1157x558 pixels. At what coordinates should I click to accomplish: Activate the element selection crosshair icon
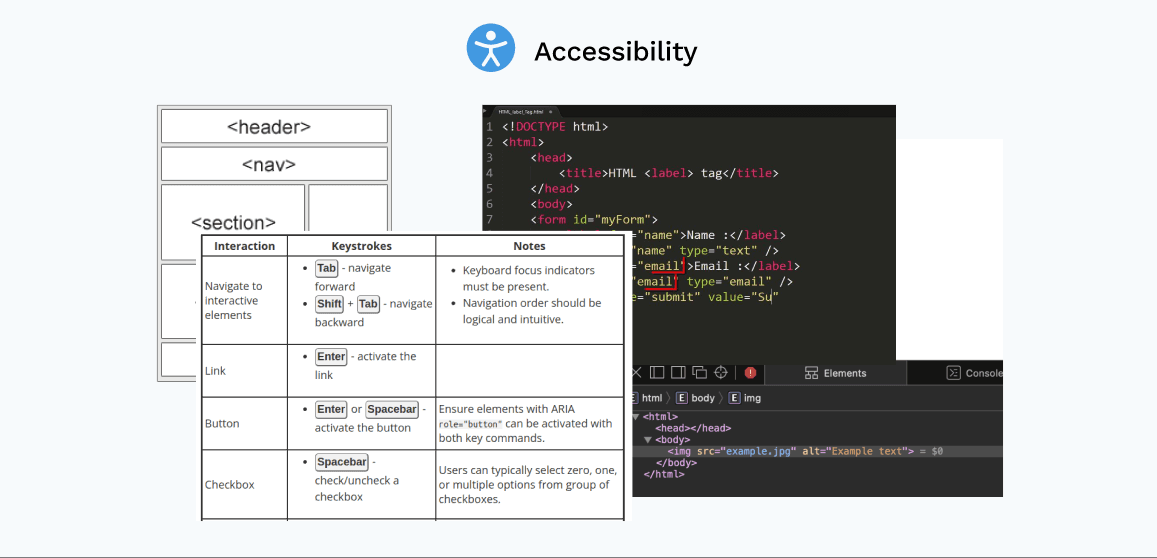click(x=721, y=373)
